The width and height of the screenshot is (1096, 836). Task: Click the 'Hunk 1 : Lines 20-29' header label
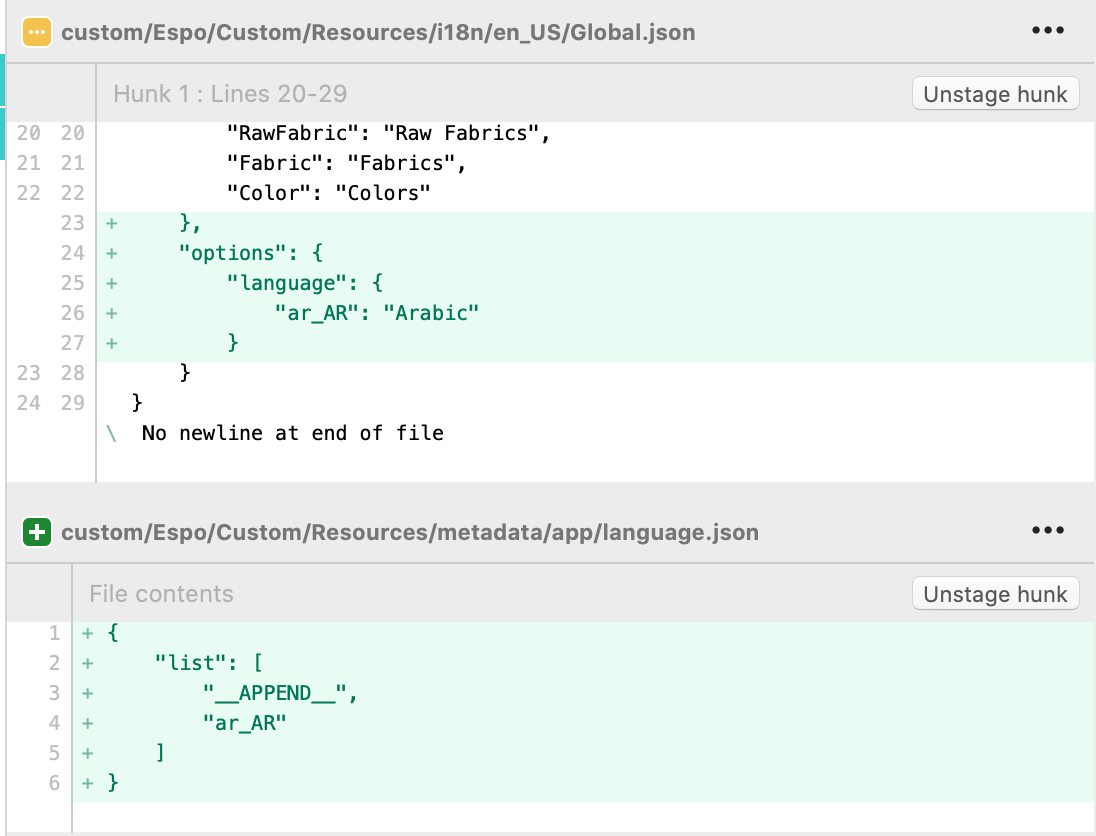point(230,94)
